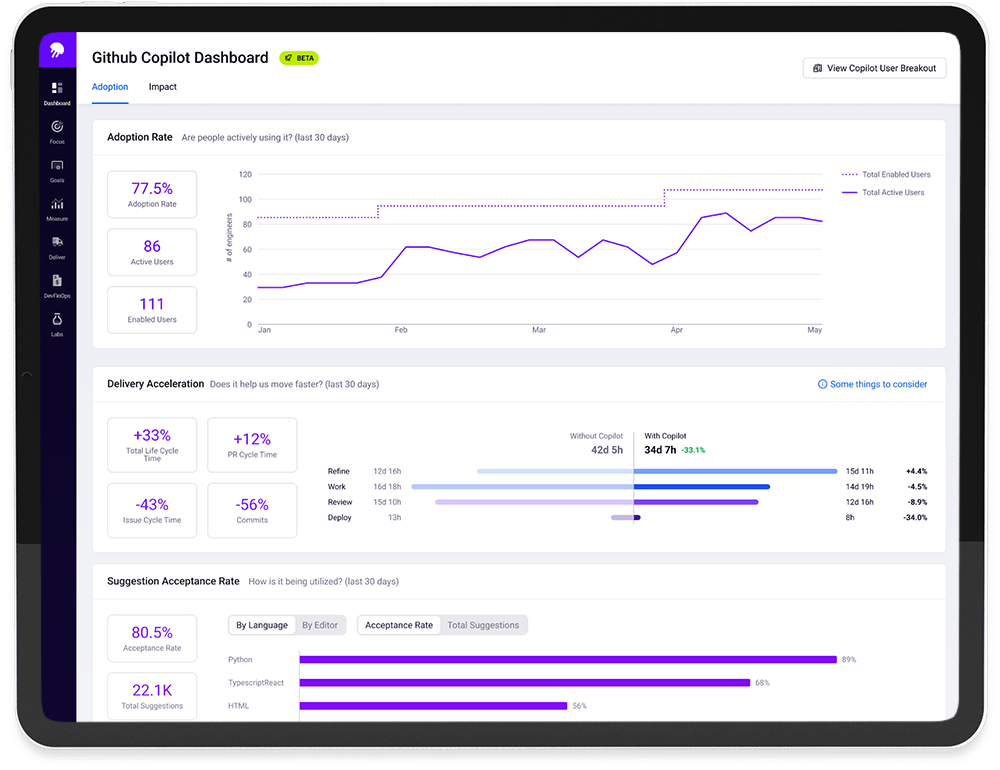Open the Deliver truck icon
Screen dimensions: 1000x770
click(x=57, y=242)
